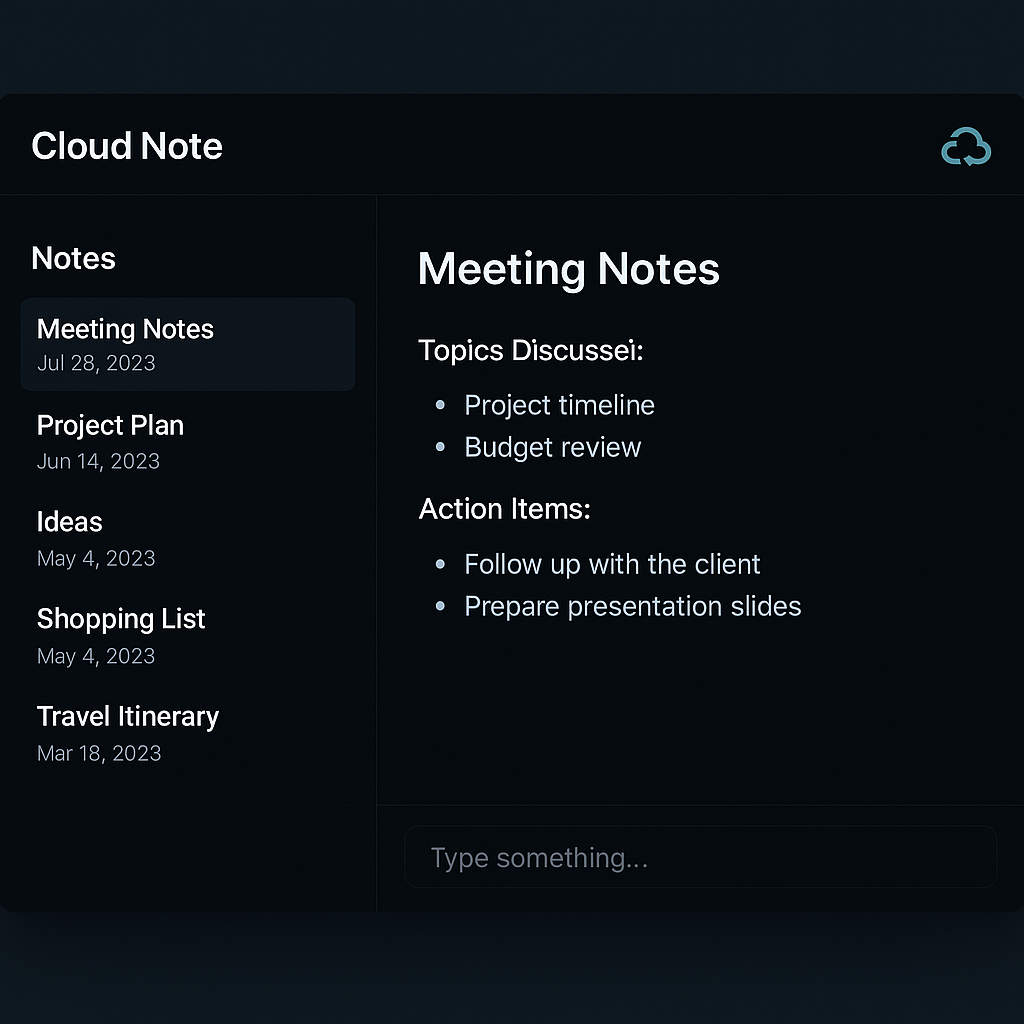Click the cloud sync icon

pyautogui.click(x=966, y=146)
